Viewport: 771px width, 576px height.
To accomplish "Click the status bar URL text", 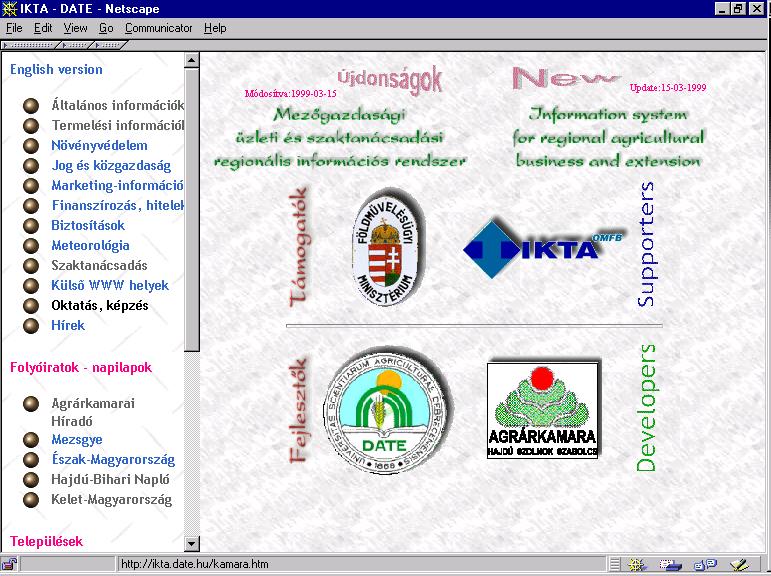I will click(x=195, y=564).
